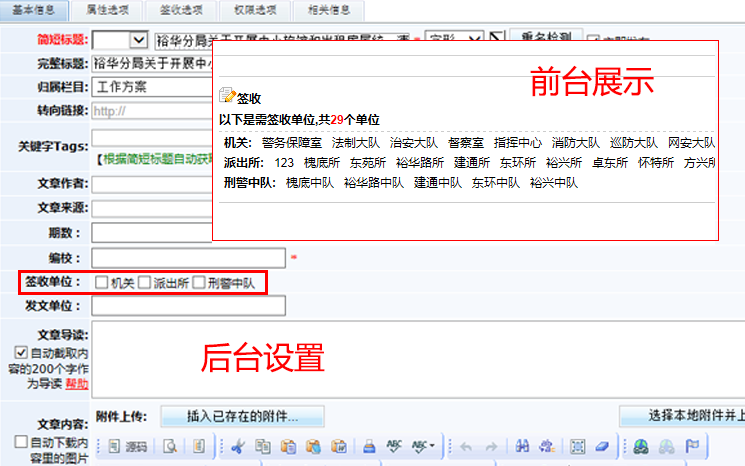Viewport: 745px width, 466px height.
Task: Click 插入已存在的附件 button
Action: pos(242,415)
